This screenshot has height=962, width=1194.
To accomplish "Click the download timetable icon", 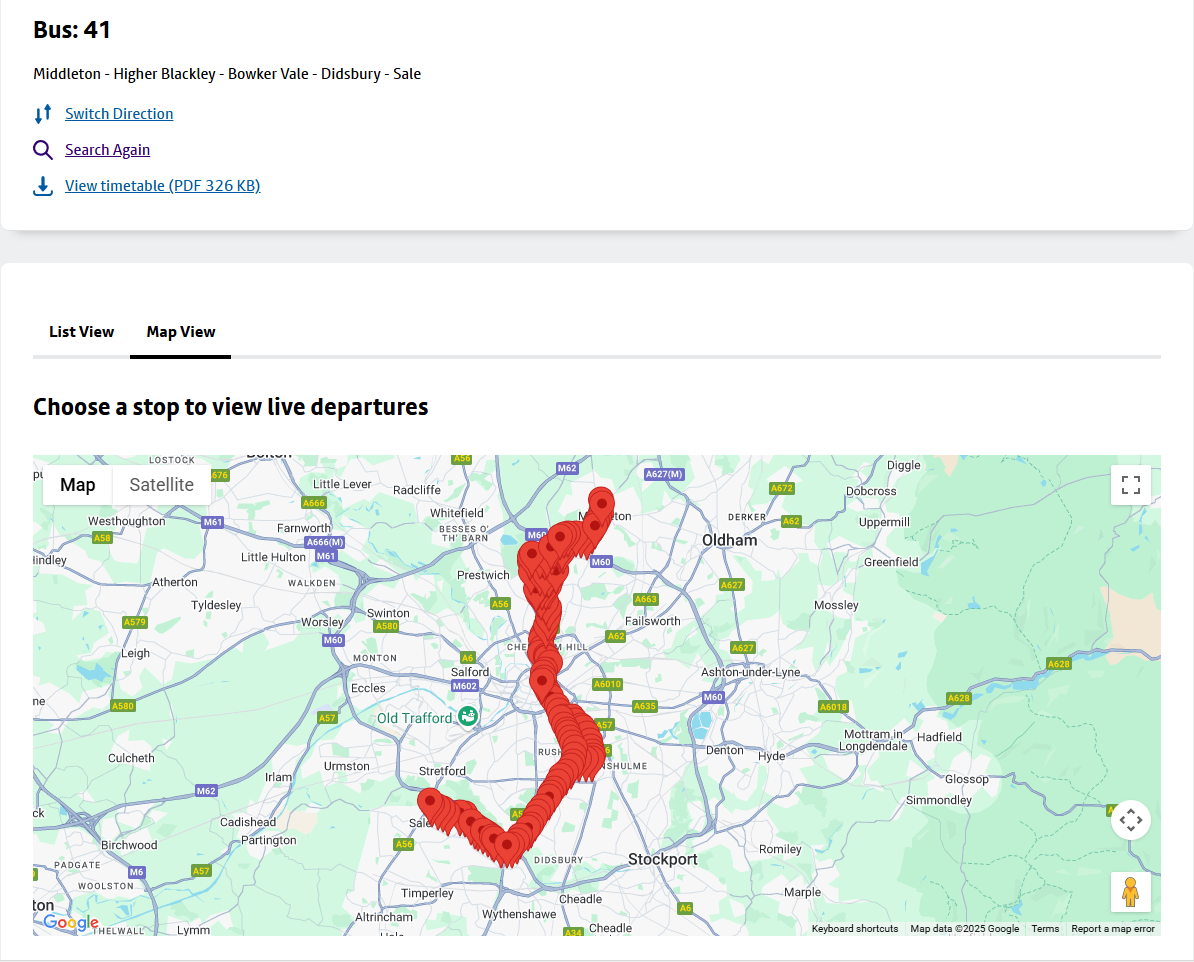I will 43,186.
